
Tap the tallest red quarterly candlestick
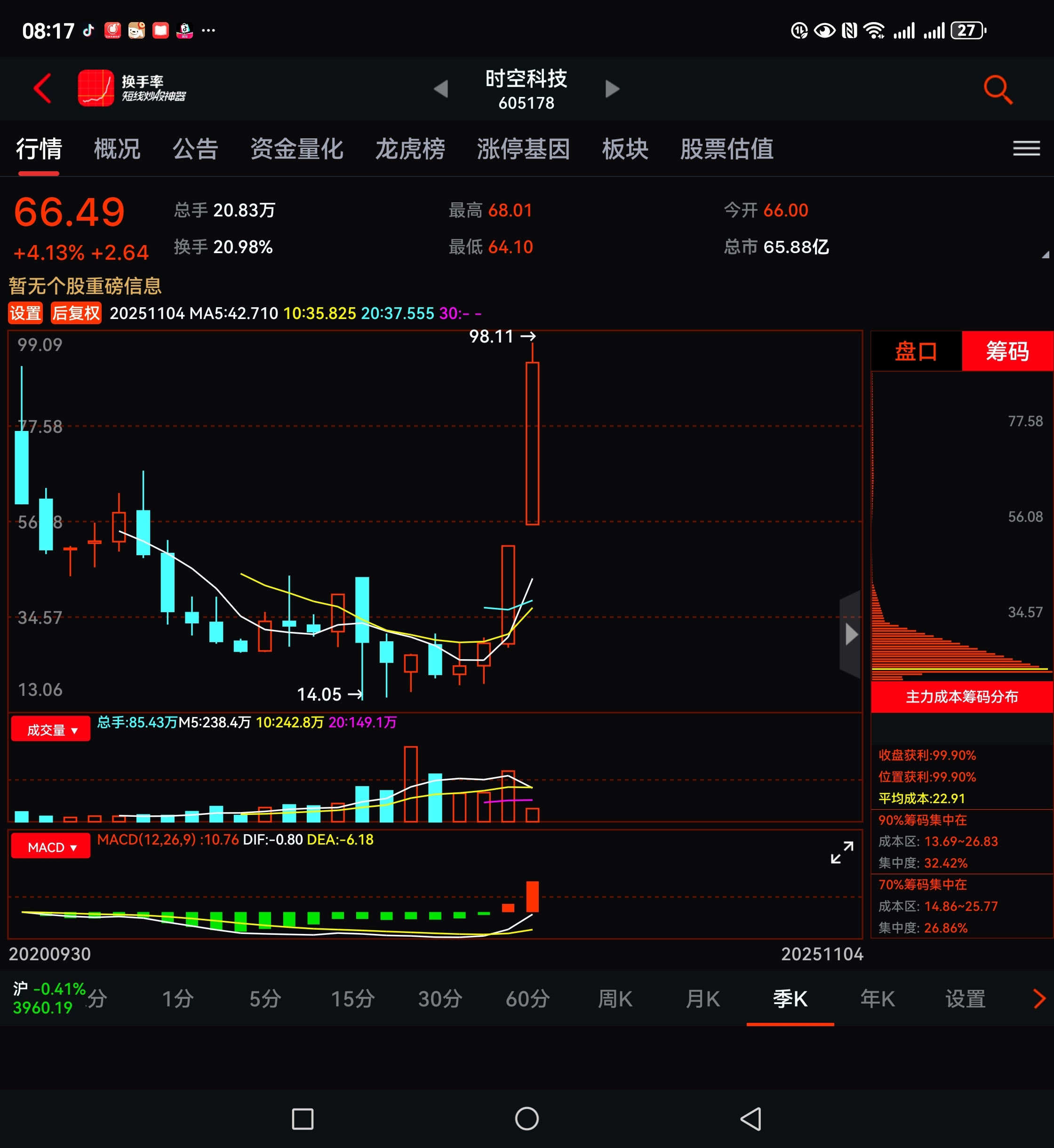coord(532,443)
